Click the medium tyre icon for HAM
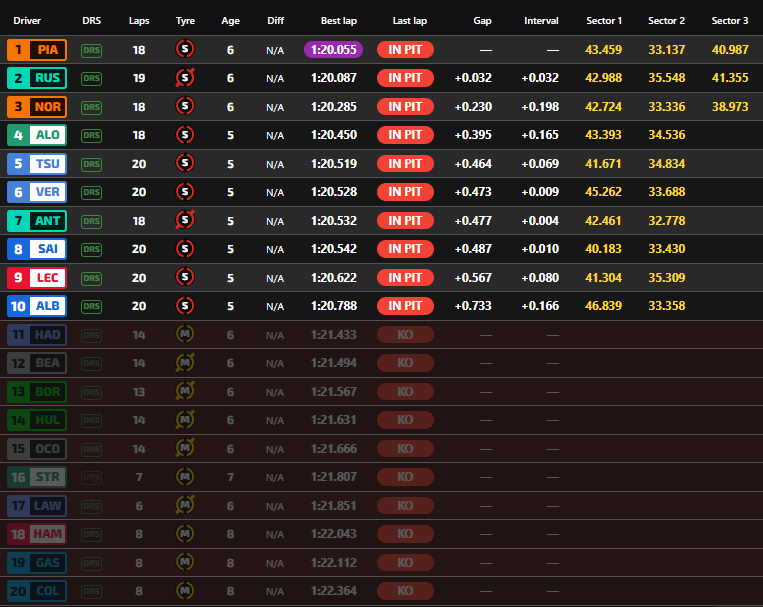 tap(185, 534)
